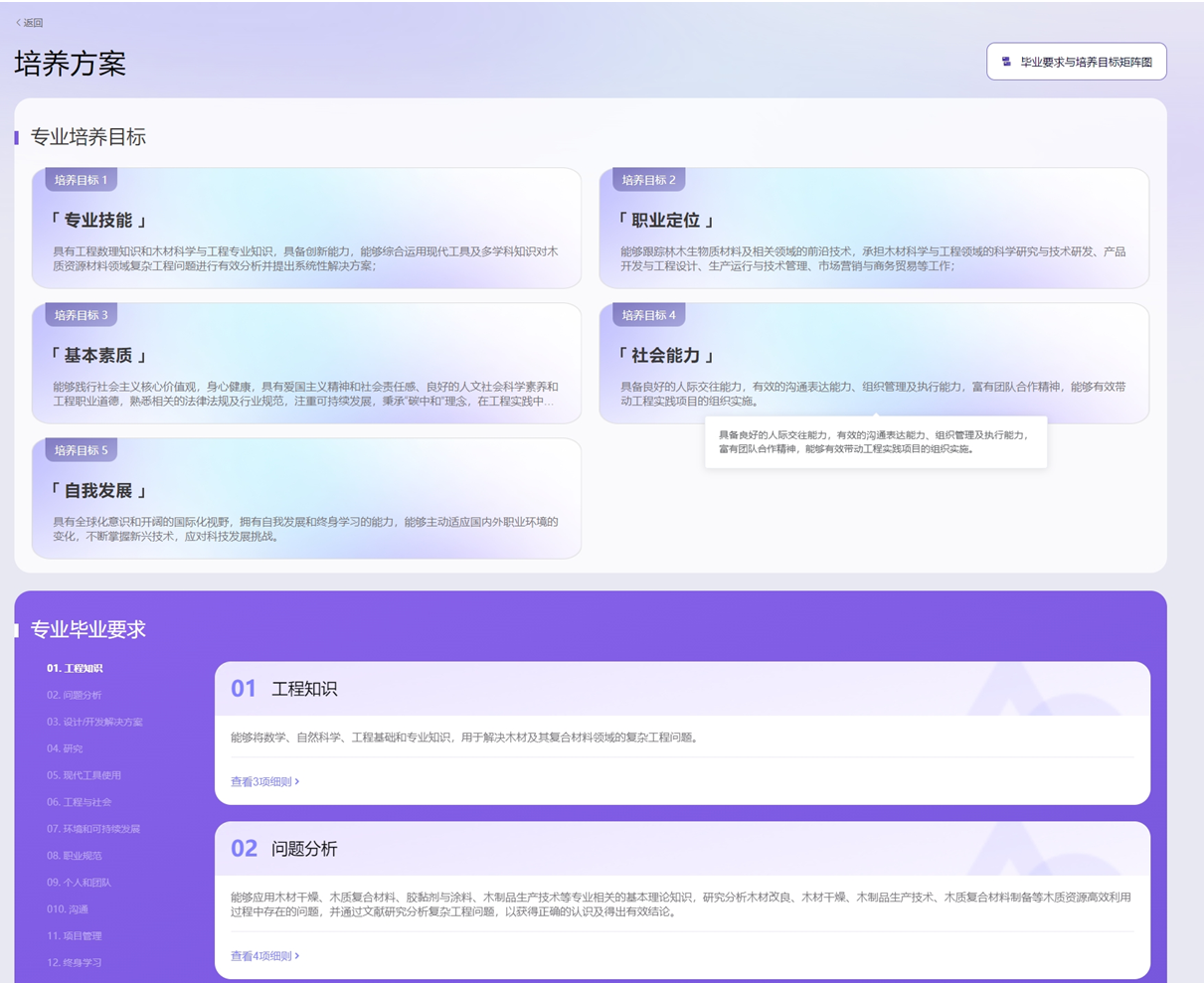Select 05. 现代工具使用 in sidebar
Viewport: 1204px width, 983px height.
point(84,775)
